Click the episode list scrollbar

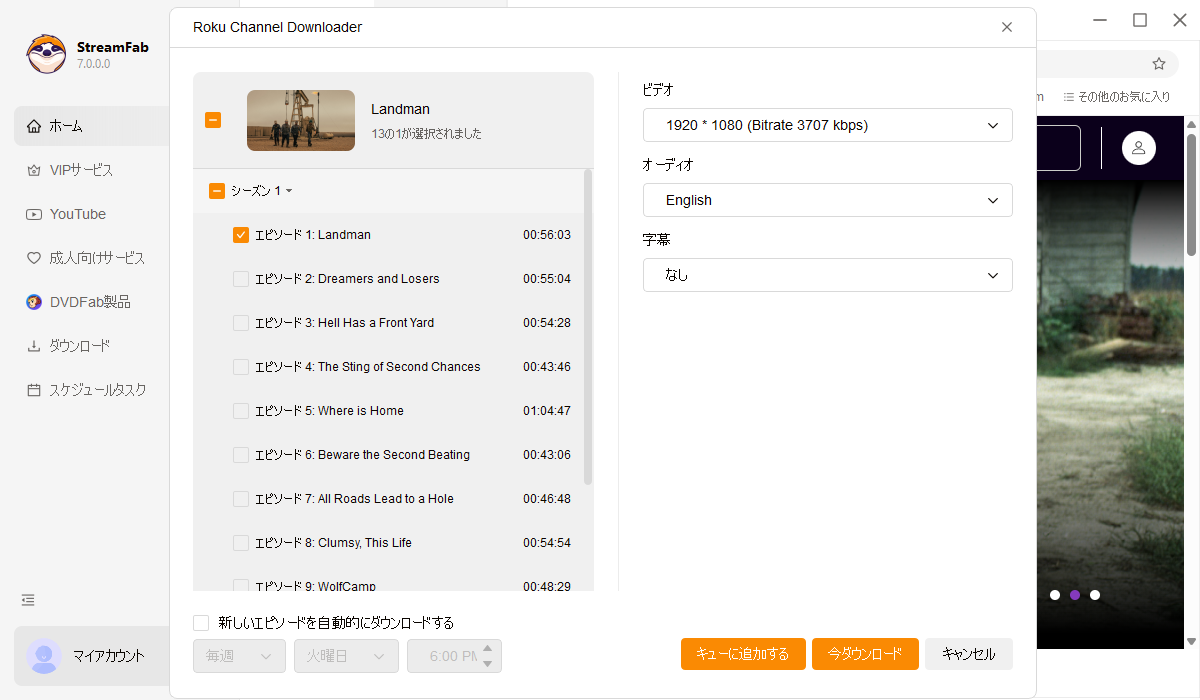[588, 330]
